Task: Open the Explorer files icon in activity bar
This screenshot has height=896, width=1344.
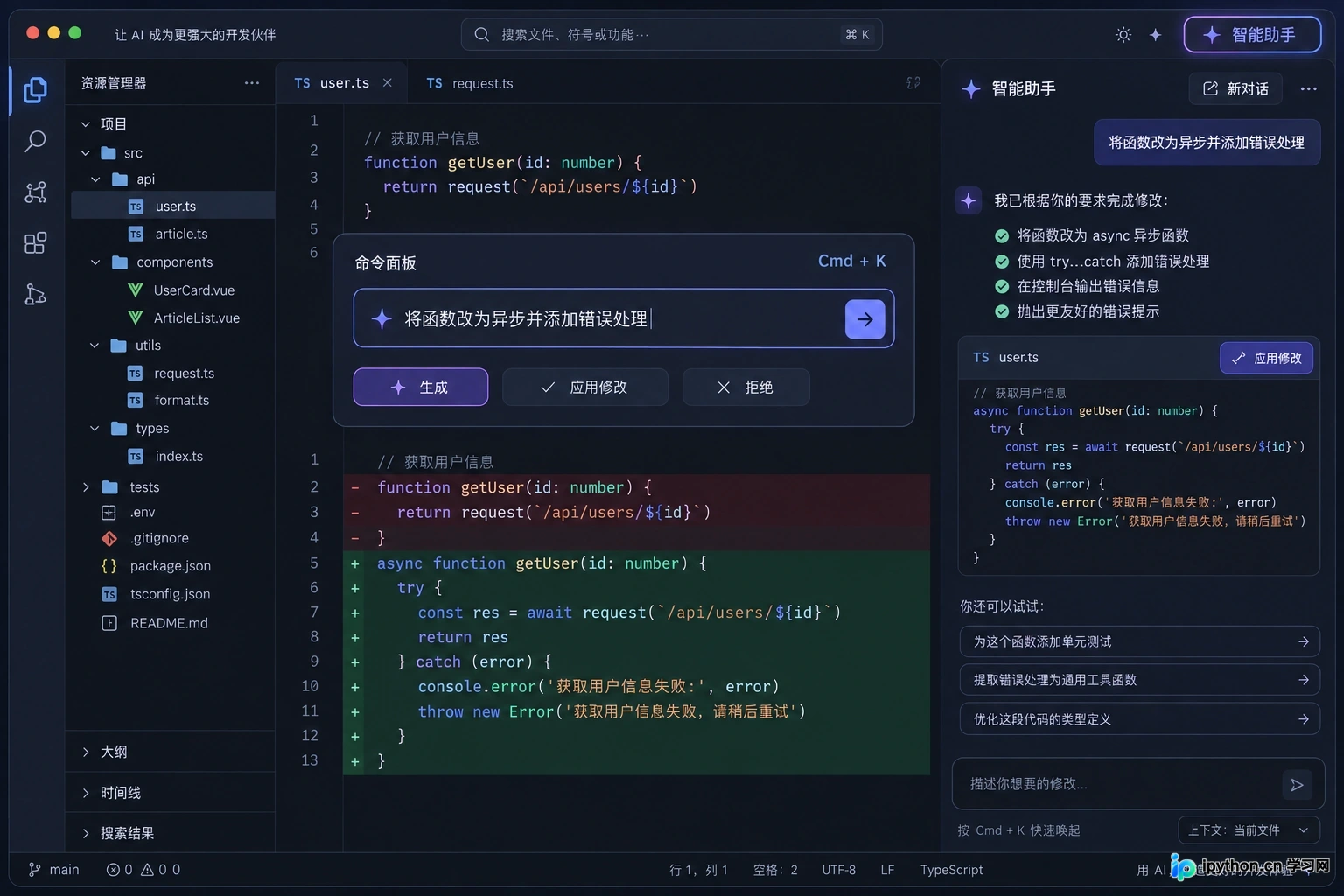Action: tap(35, 89)
